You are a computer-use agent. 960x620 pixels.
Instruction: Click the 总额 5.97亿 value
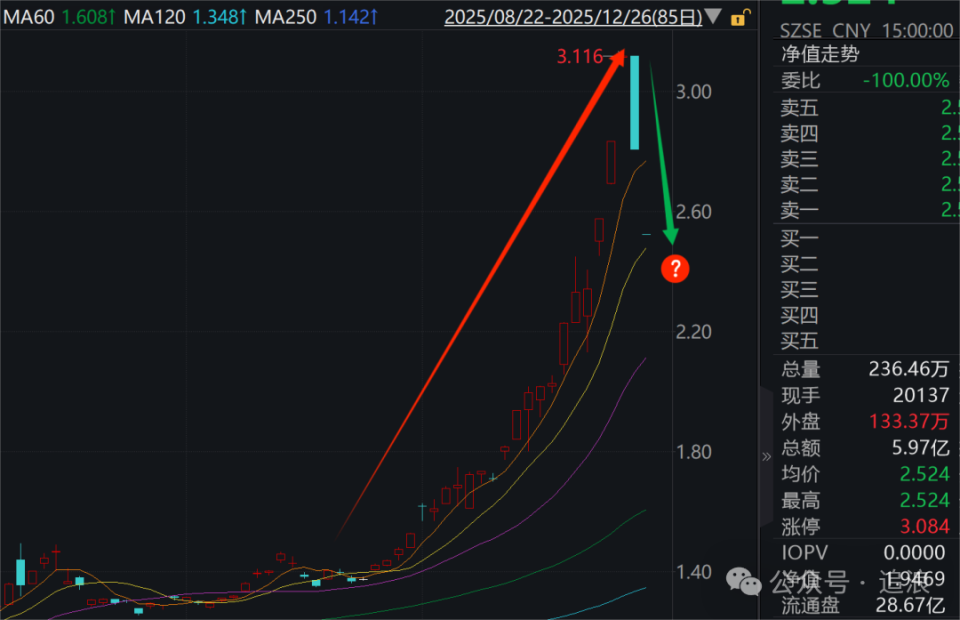tap(920, 447)
